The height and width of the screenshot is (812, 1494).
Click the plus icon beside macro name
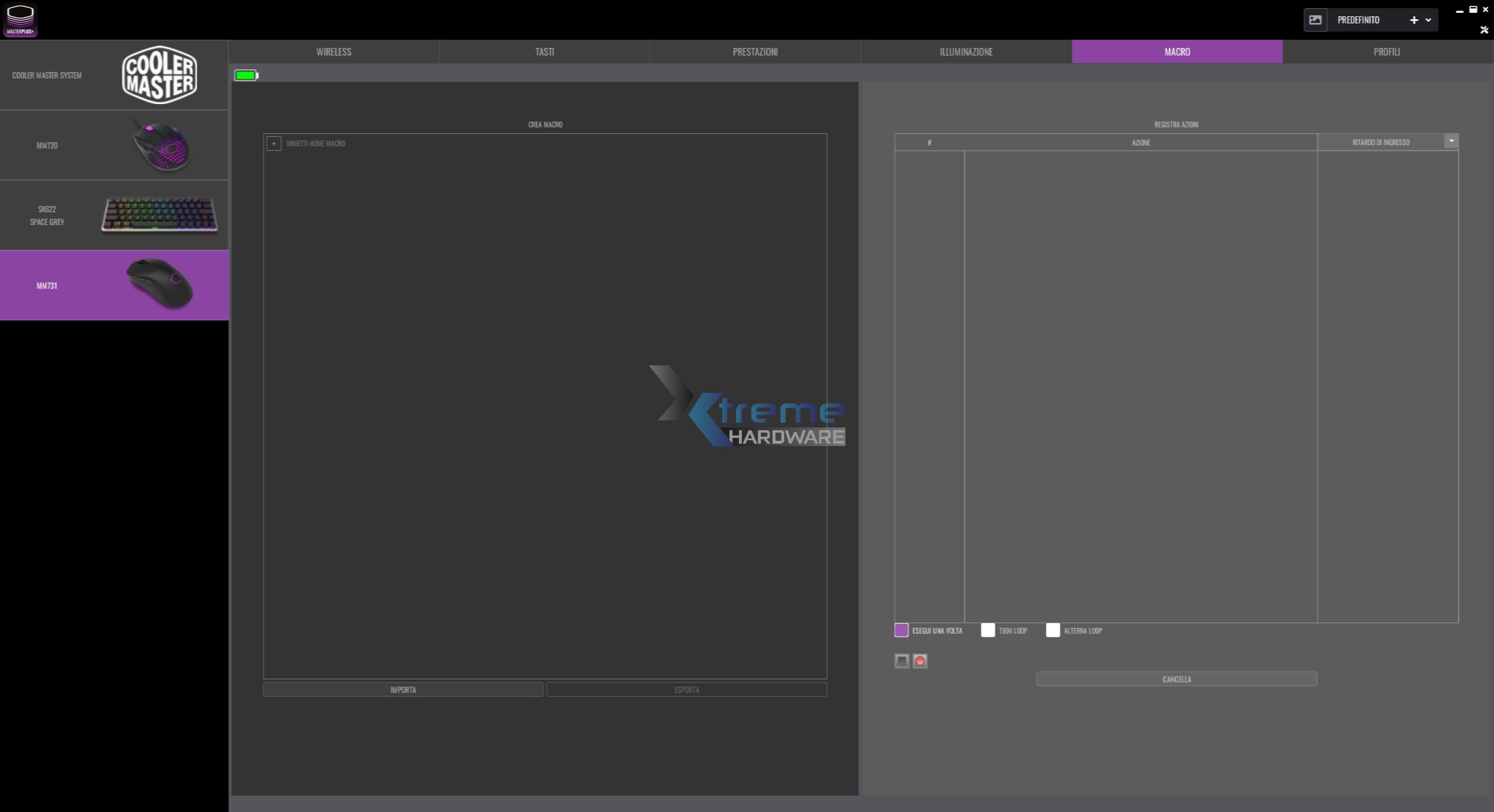tap(274, 143)
